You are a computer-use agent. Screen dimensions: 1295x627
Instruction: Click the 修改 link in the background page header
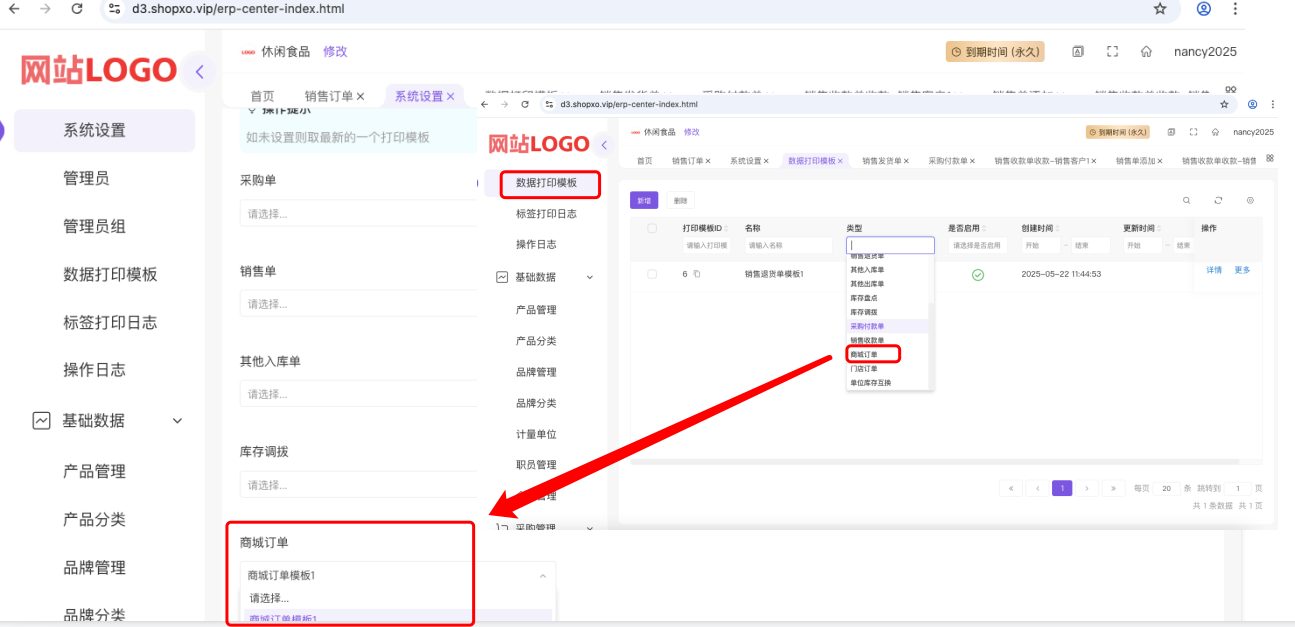[x=335, y=51]
